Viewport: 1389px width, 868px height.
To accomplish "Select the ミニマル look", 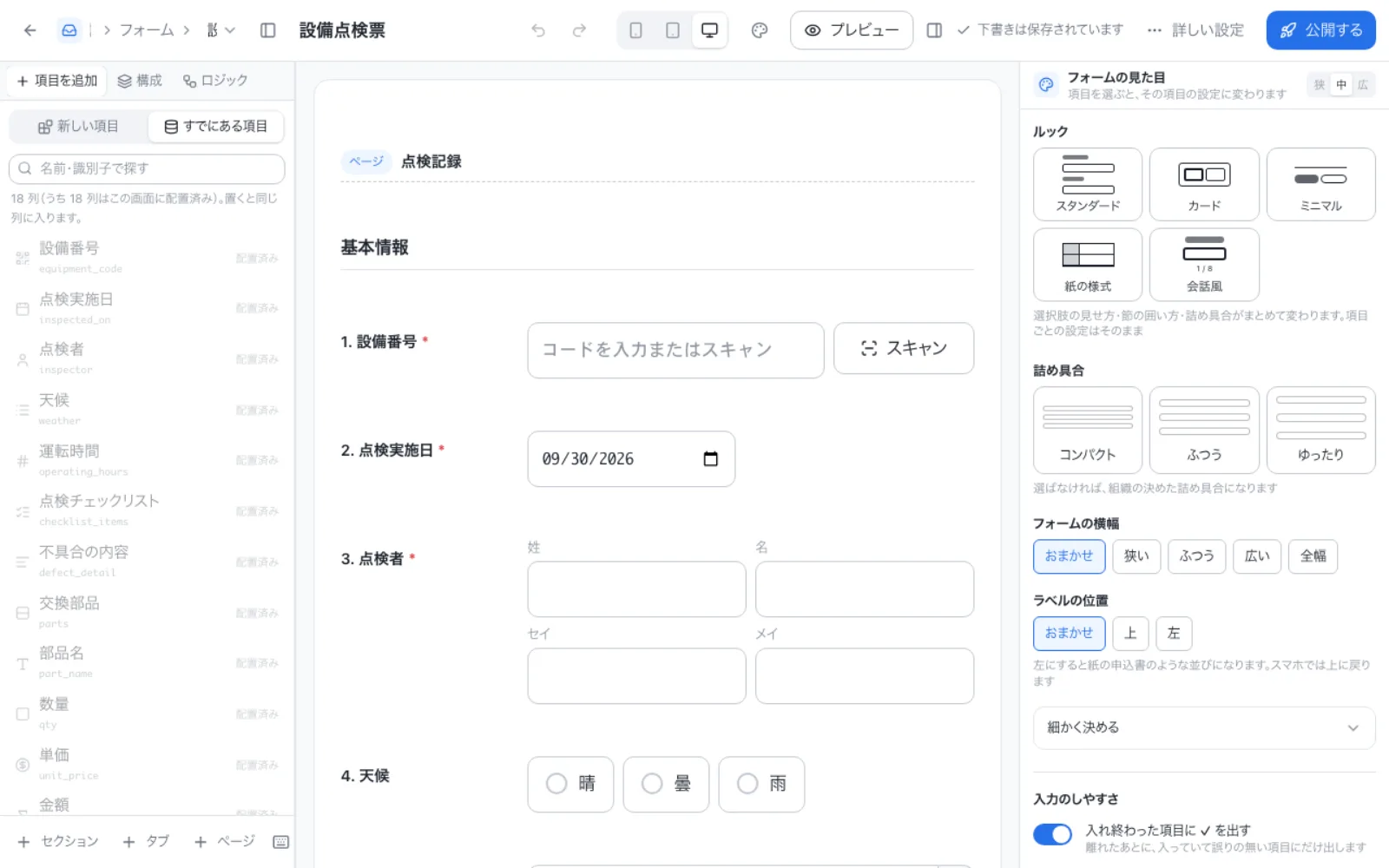I will click(x=1320, y=184).
